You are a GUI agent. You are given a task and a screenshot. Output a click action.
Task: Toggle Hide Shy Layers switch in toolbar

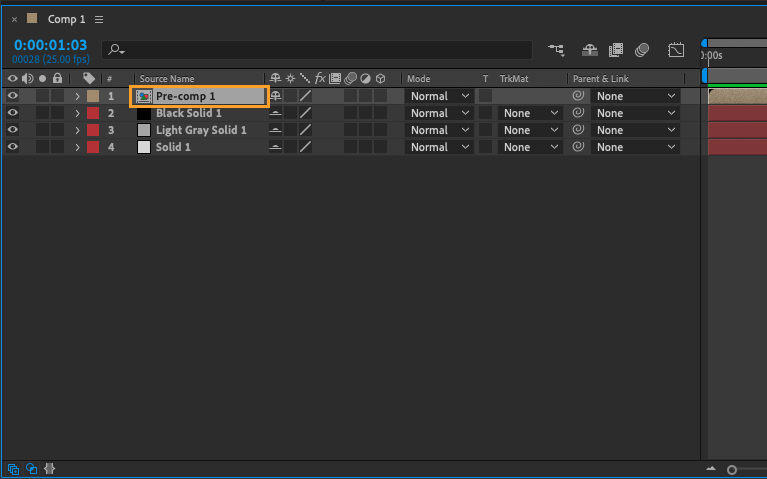point(589,49)
